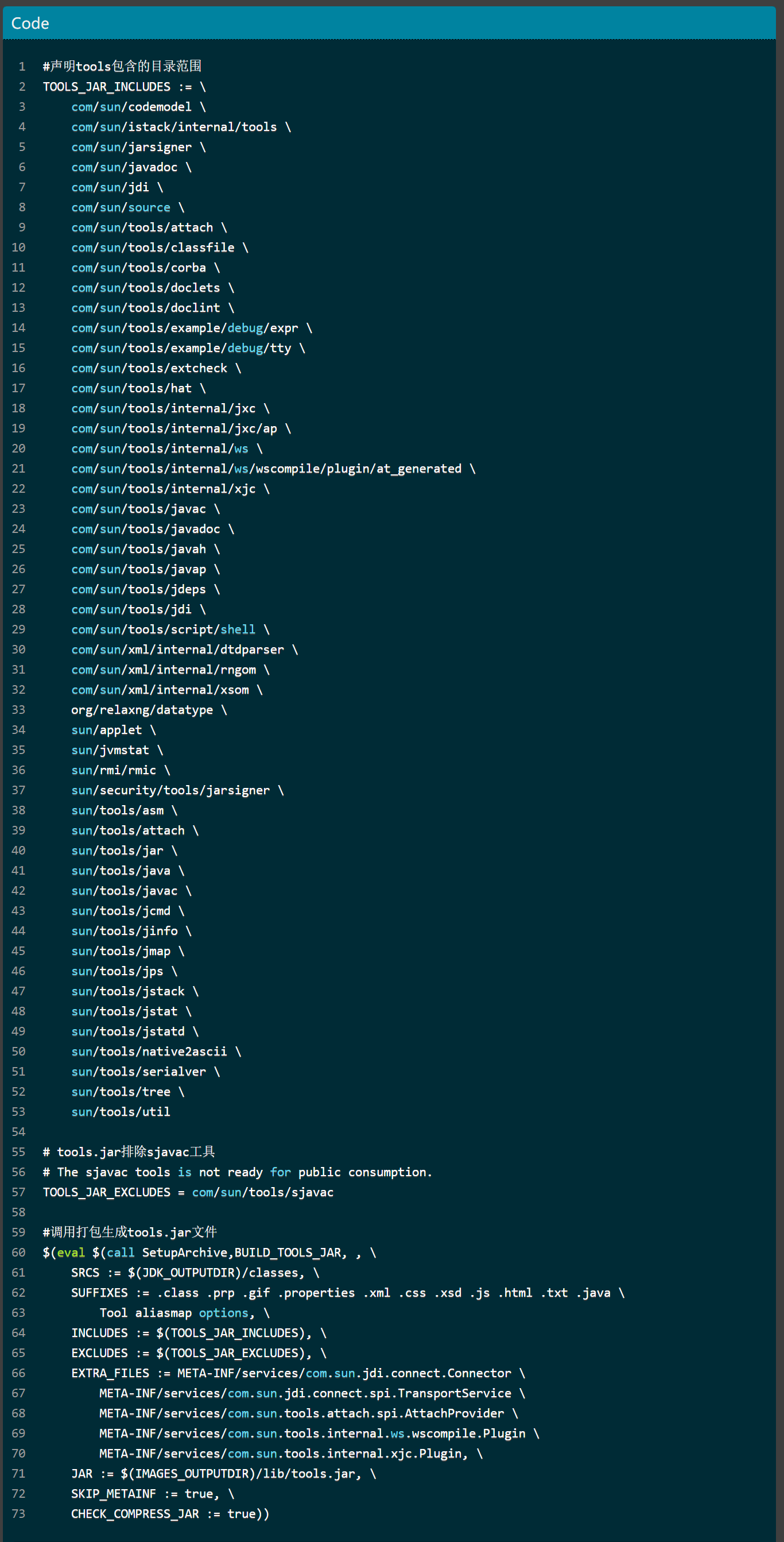Click the com/sun/tools/internal/xjc line
This screenshot has width=784, height=1542.
(170, 489)
